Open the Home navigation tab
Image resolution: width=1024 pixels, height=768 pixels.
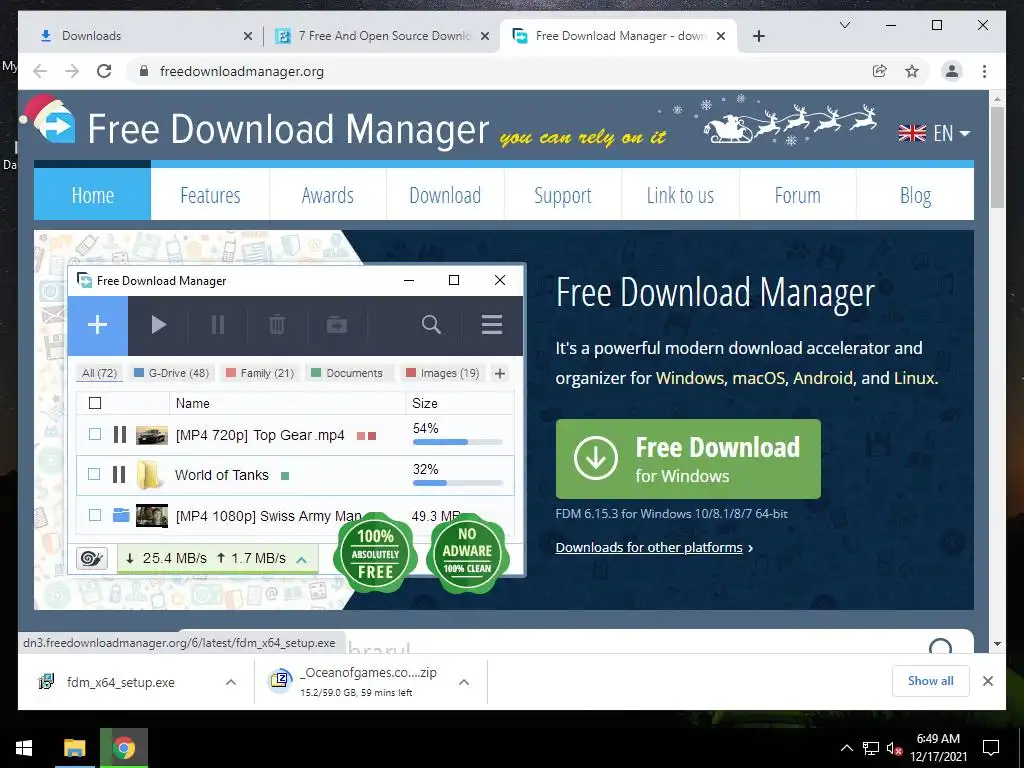[x=93, y=194]
